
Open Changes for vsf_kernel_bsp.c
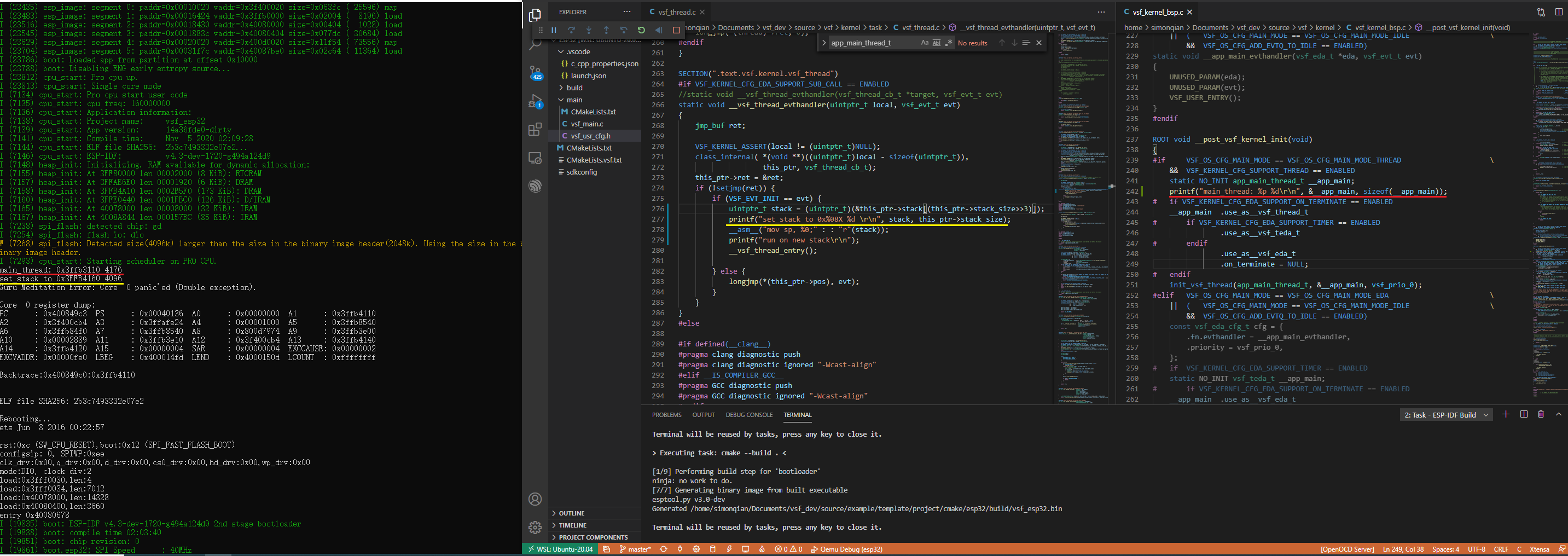(1541, 11)
